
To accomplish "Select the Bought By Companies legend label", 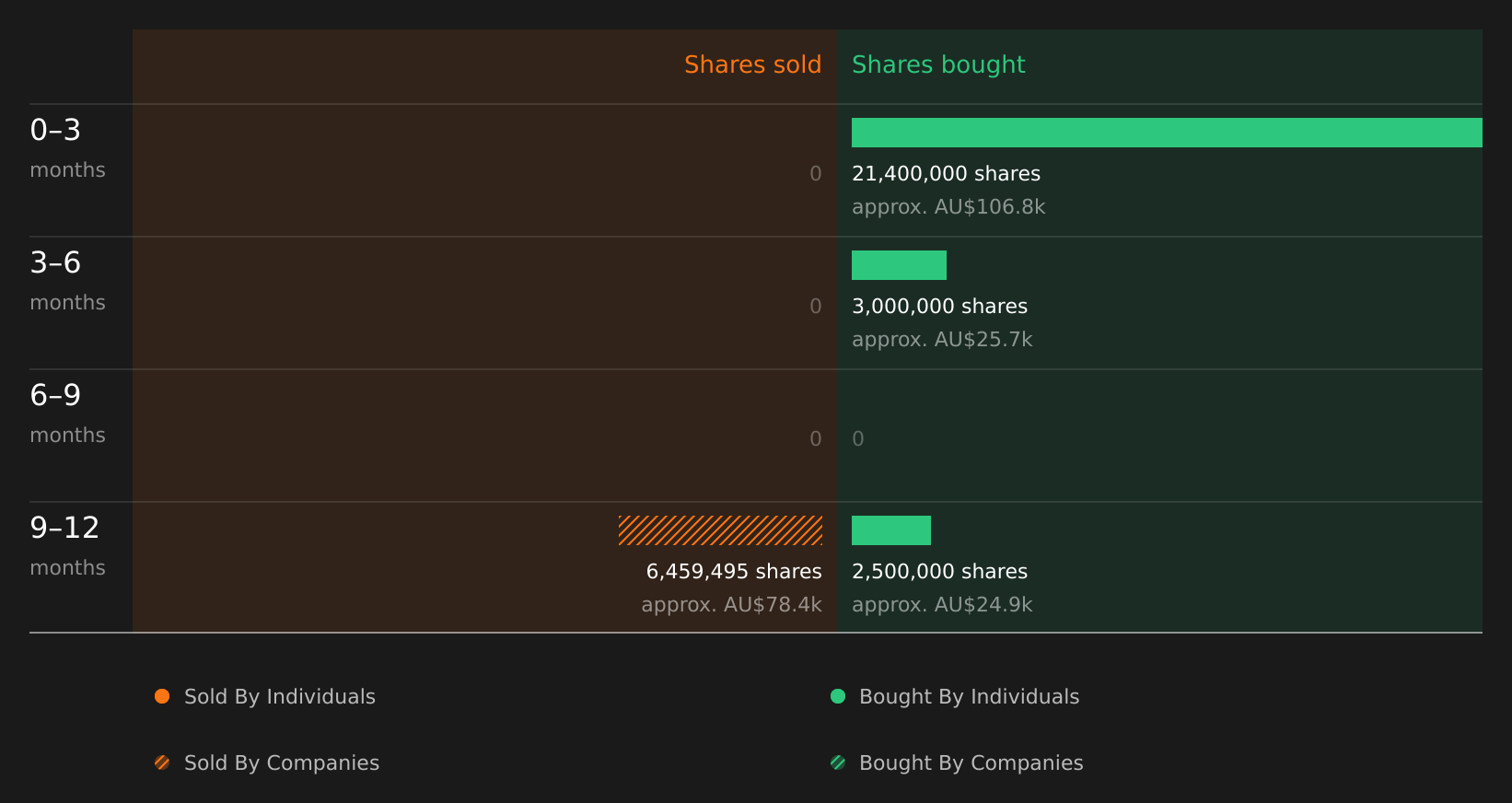I will (x=971, y=763).
